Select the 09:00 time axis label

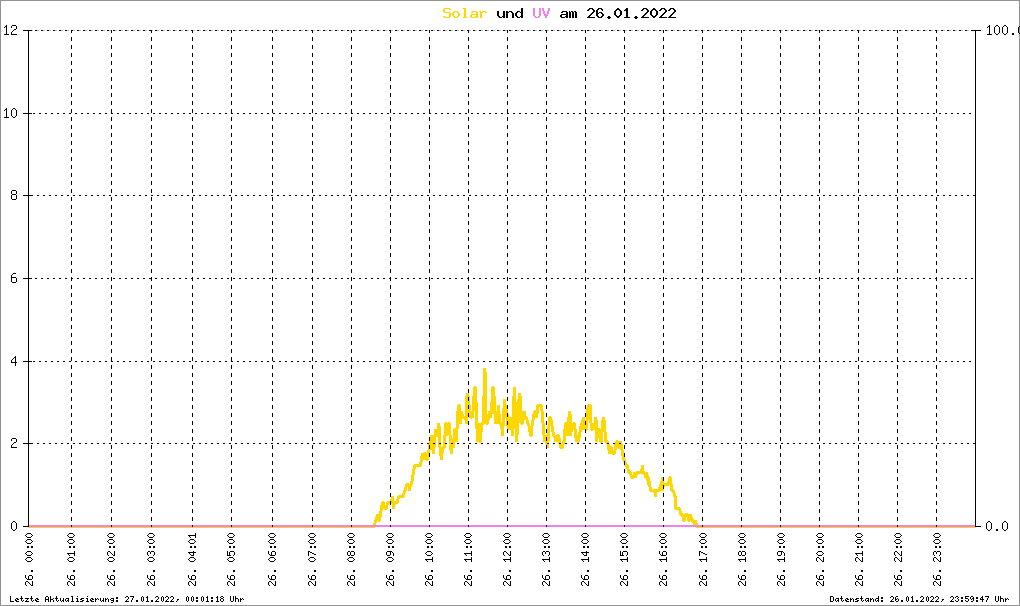(x=390, y=560)
